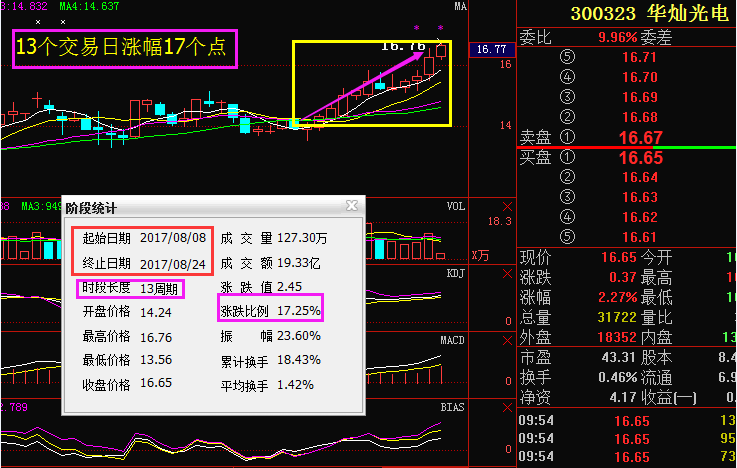Click the sell level ⑤ circled number
The height and width of the screenshot is (468, 737).
569,57
